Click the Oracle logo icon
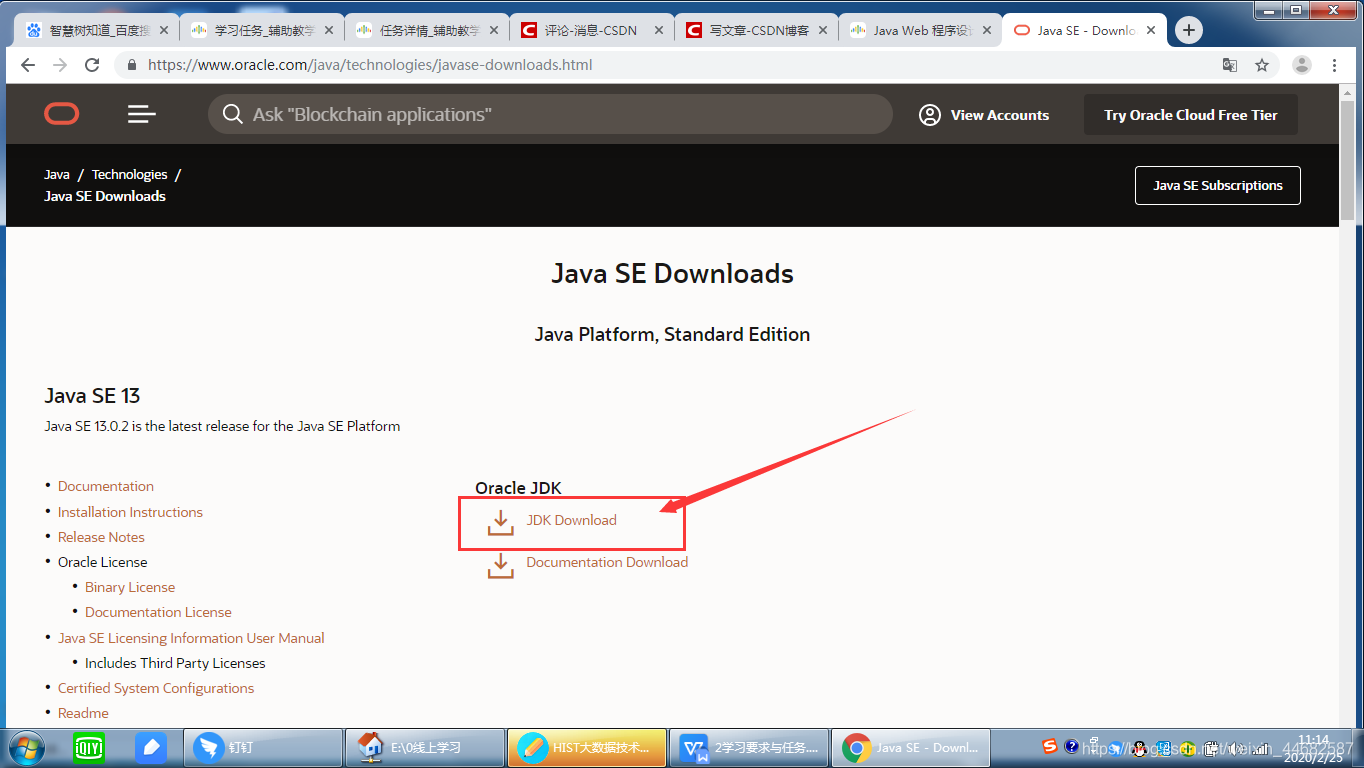 click(x=62, y=115)
